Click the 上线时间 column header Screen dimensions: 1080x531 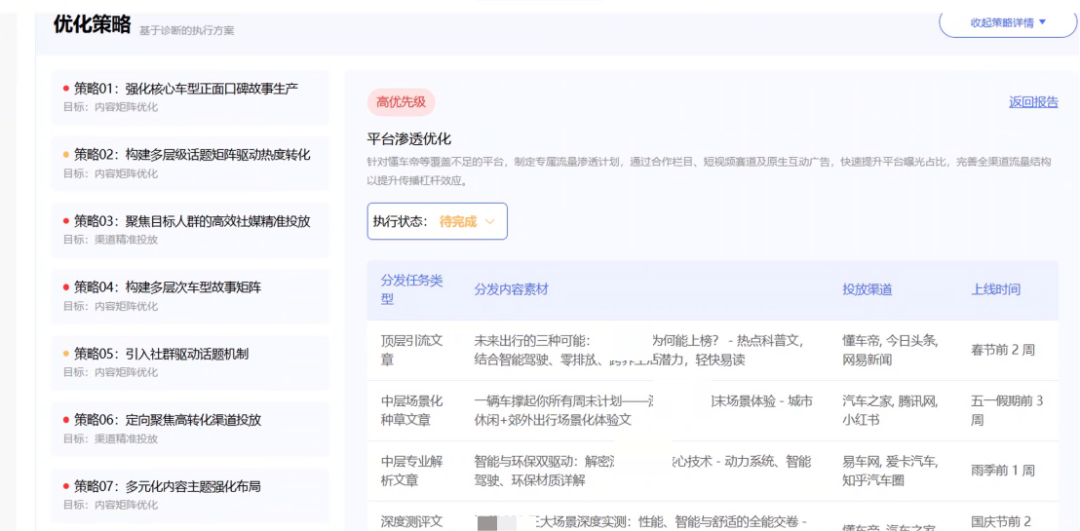click(x=995, y=289)
